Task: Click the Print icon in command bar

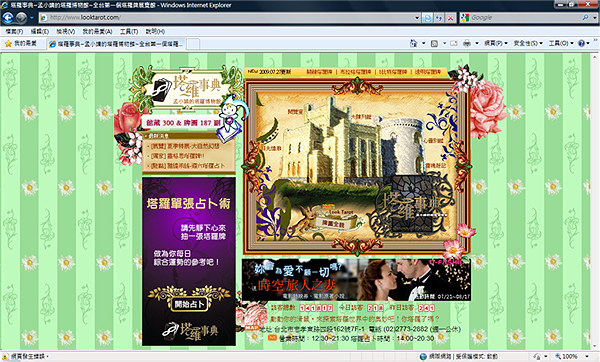Action: tap(467, 43)
